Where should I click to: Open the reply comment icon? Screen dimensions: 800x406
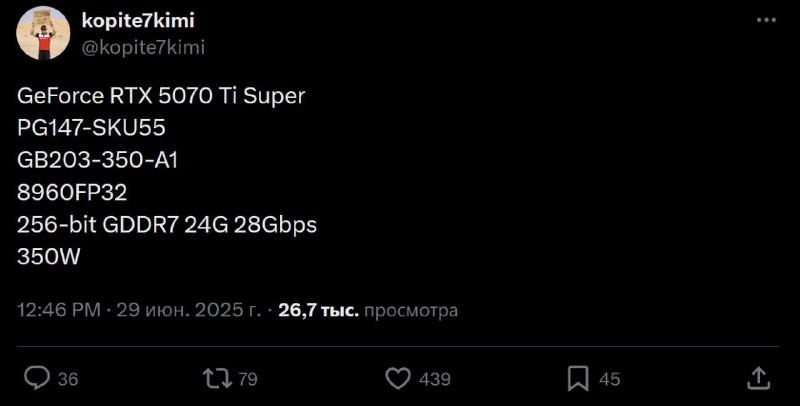[x=37, y=378]
